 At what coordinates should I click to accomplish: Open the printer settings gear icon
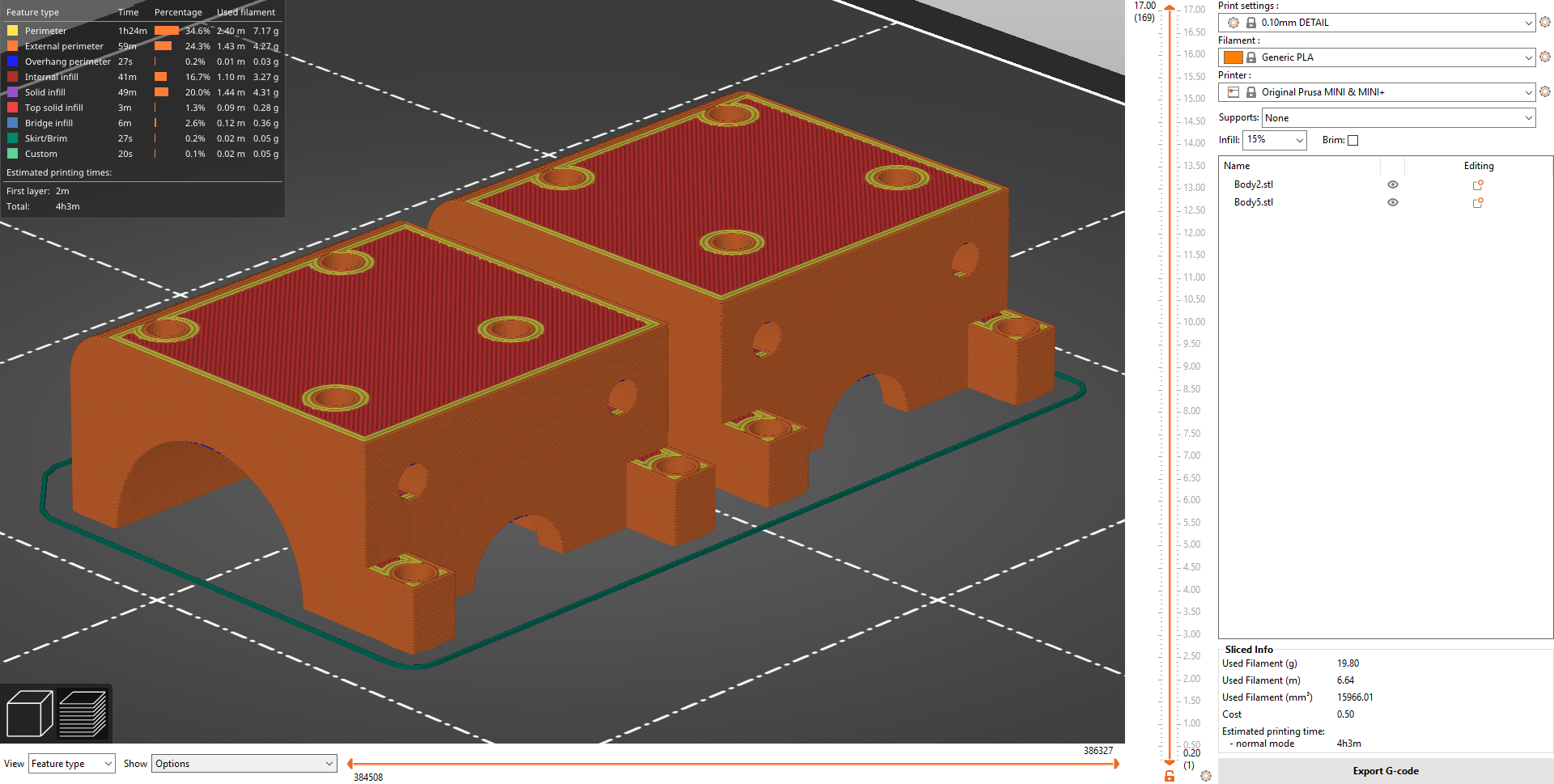pos(1545,91)
